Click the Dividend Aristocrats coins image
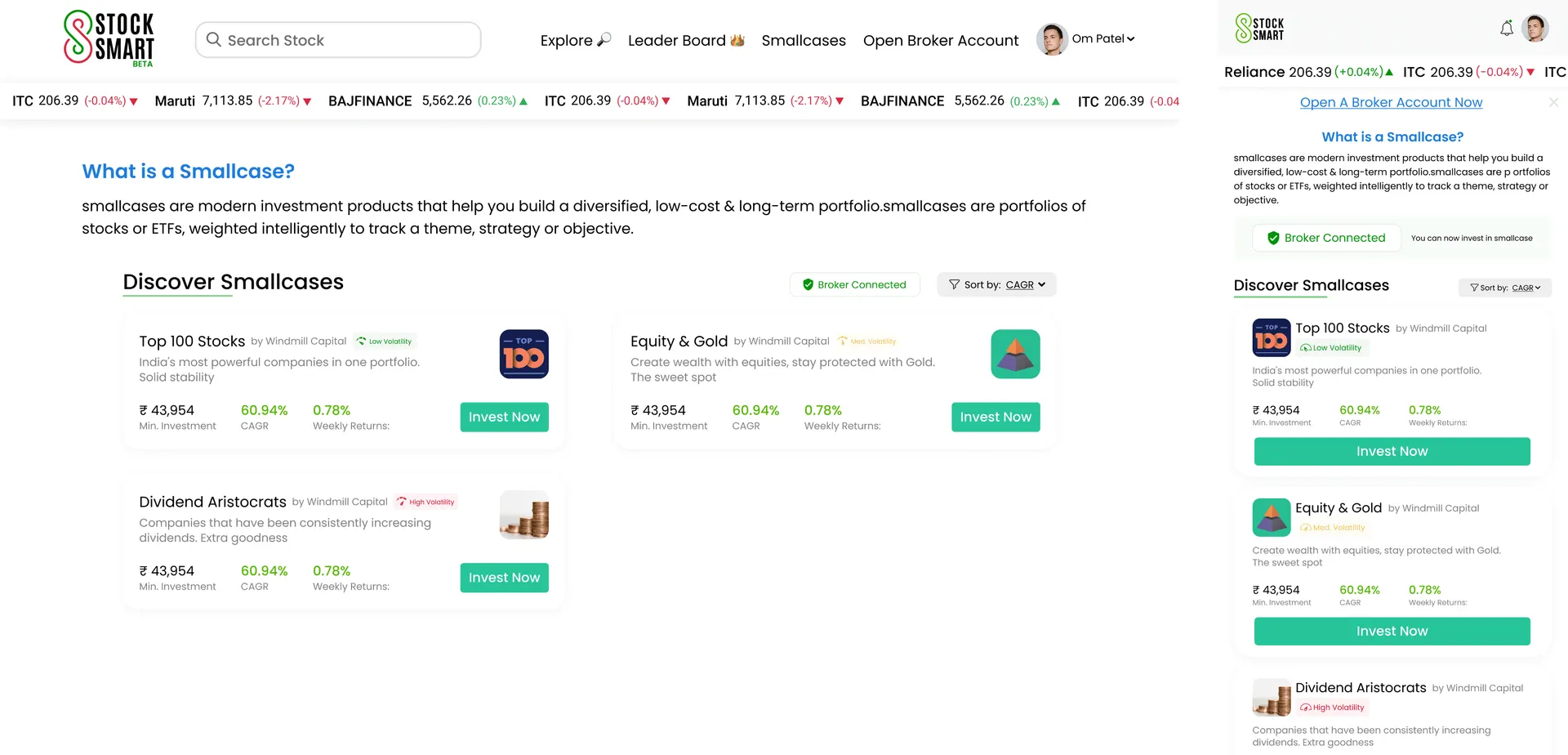This screenshot has width=1568, height=755. (x=523, y=515)
